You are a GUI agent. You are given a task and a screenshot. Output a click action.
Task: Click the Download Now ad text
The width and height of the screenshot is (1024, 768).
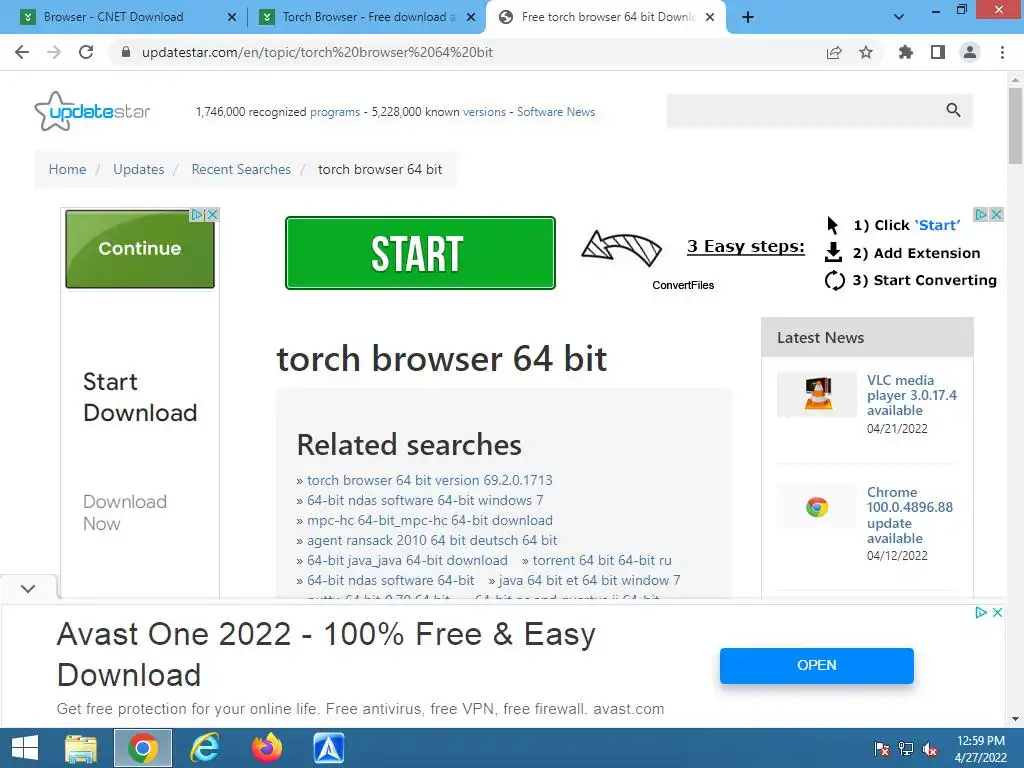125,513
